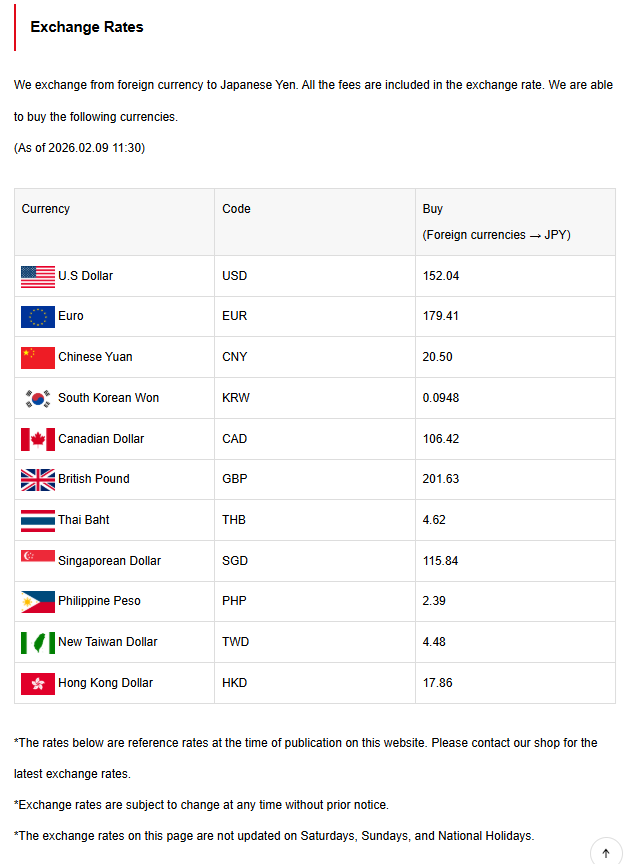
Task: Click the Buy column header
Action: point(433,209)
